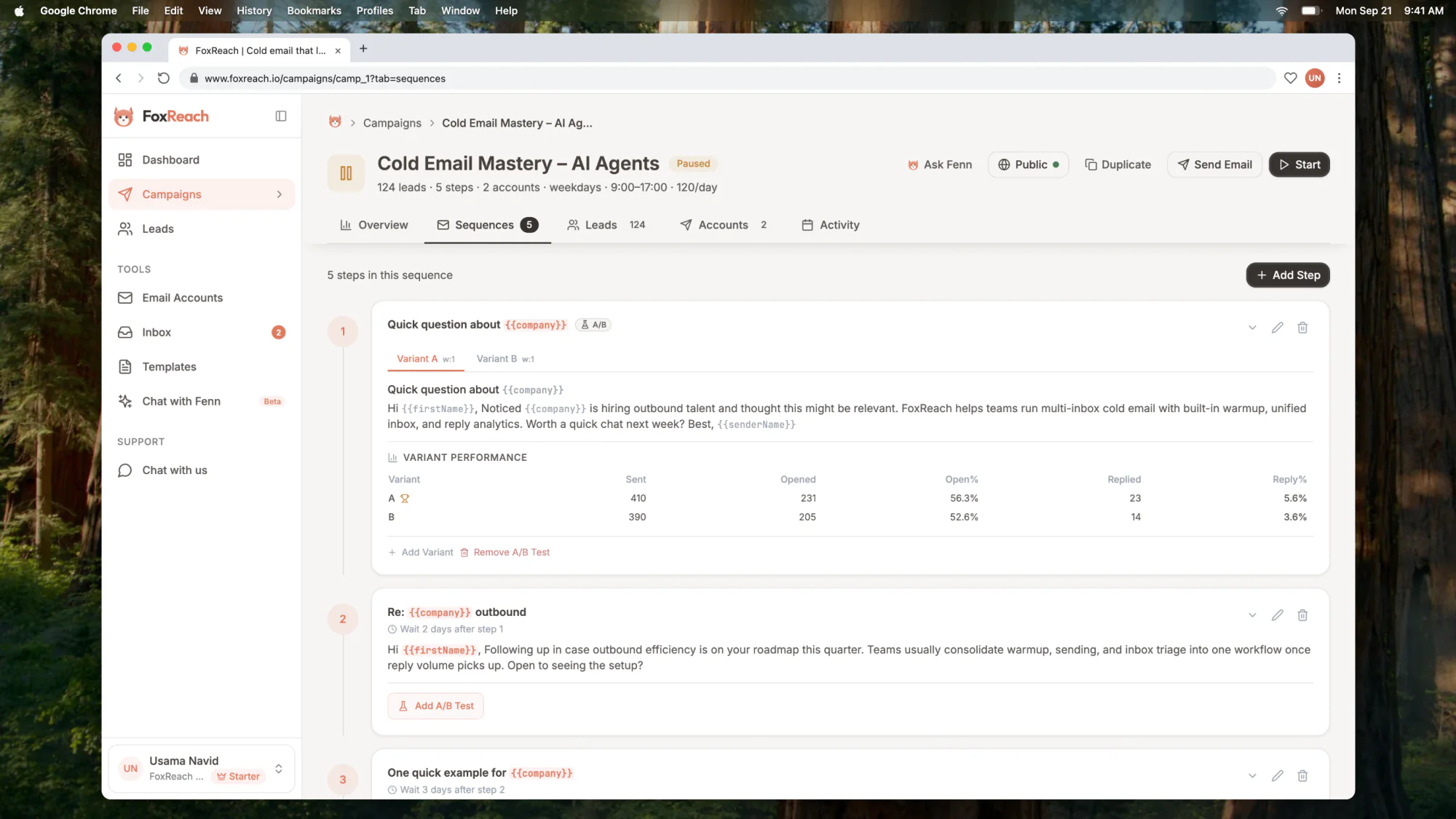Go forward in browser history
This screenshot has width=1456, height=819.
pyautogui.click(x=141, y=78)
